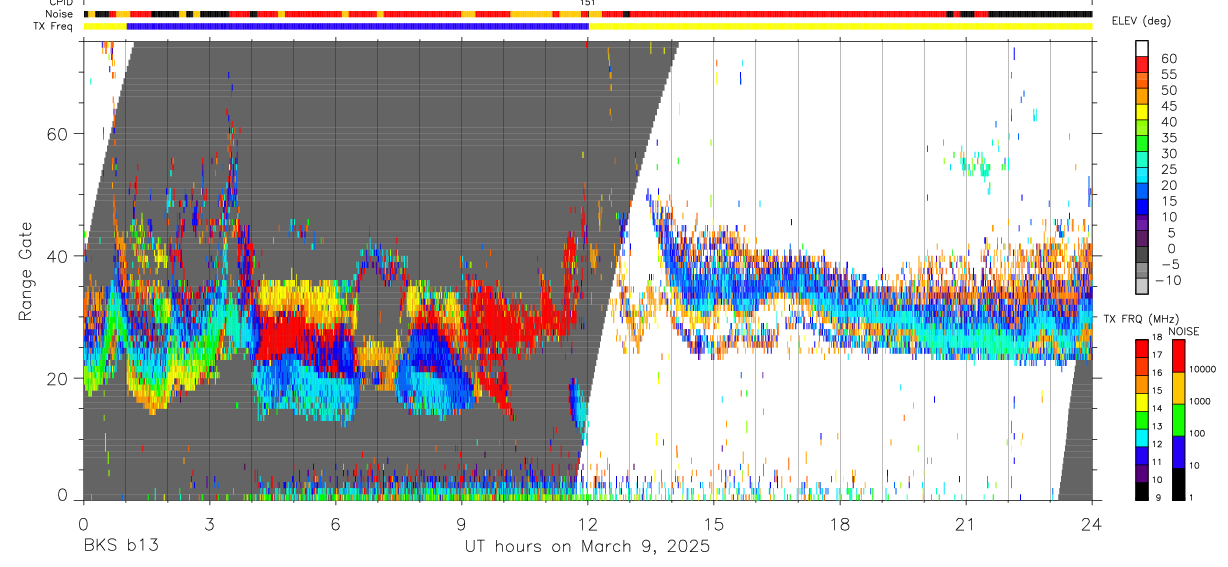Click the 55 label on elevation colorbar
The image size is (1228, 567).
1167,74
